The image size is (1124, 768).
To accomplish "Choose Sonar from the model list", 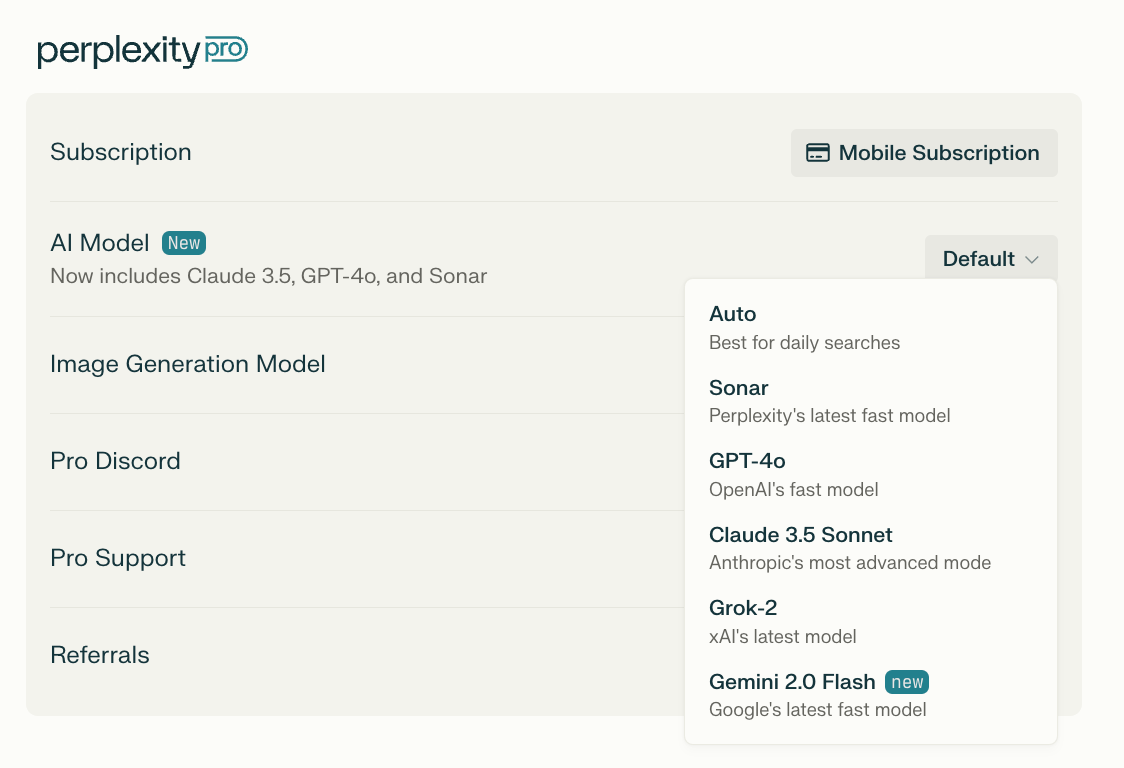I will pos(870,401).
